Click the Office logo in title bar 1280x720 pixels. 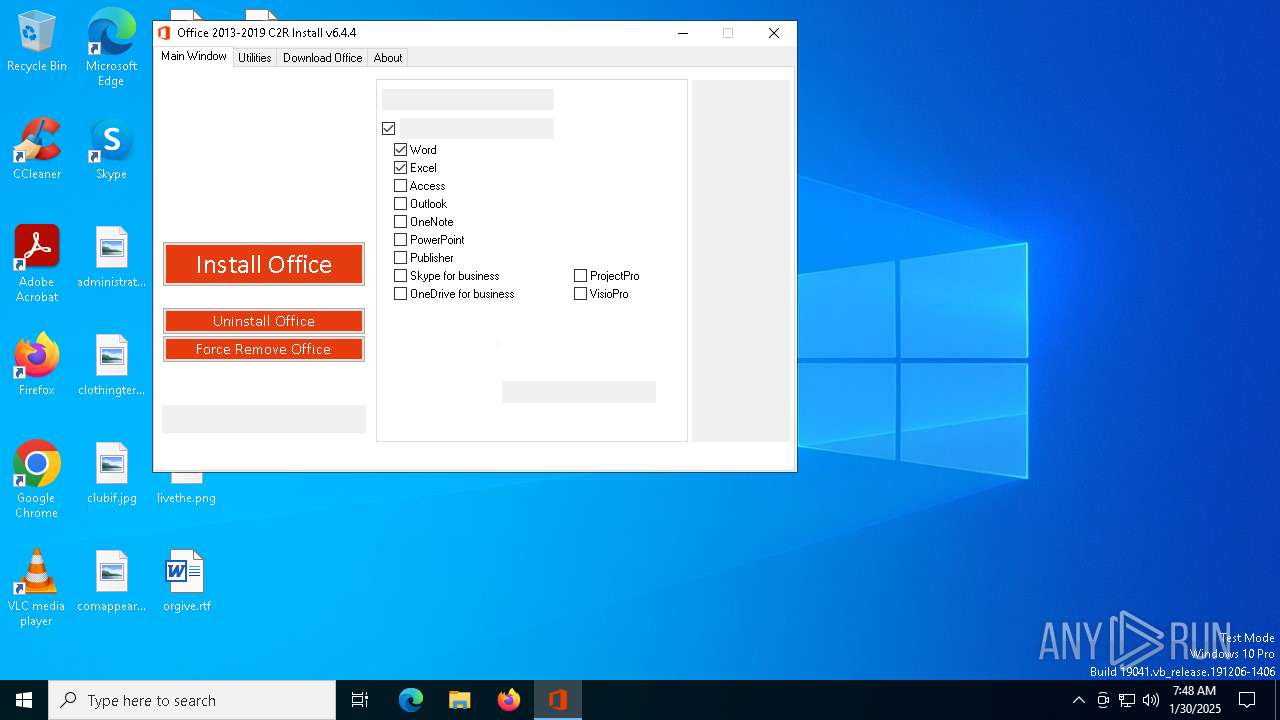pyautogui.click(x=164, y=33)
